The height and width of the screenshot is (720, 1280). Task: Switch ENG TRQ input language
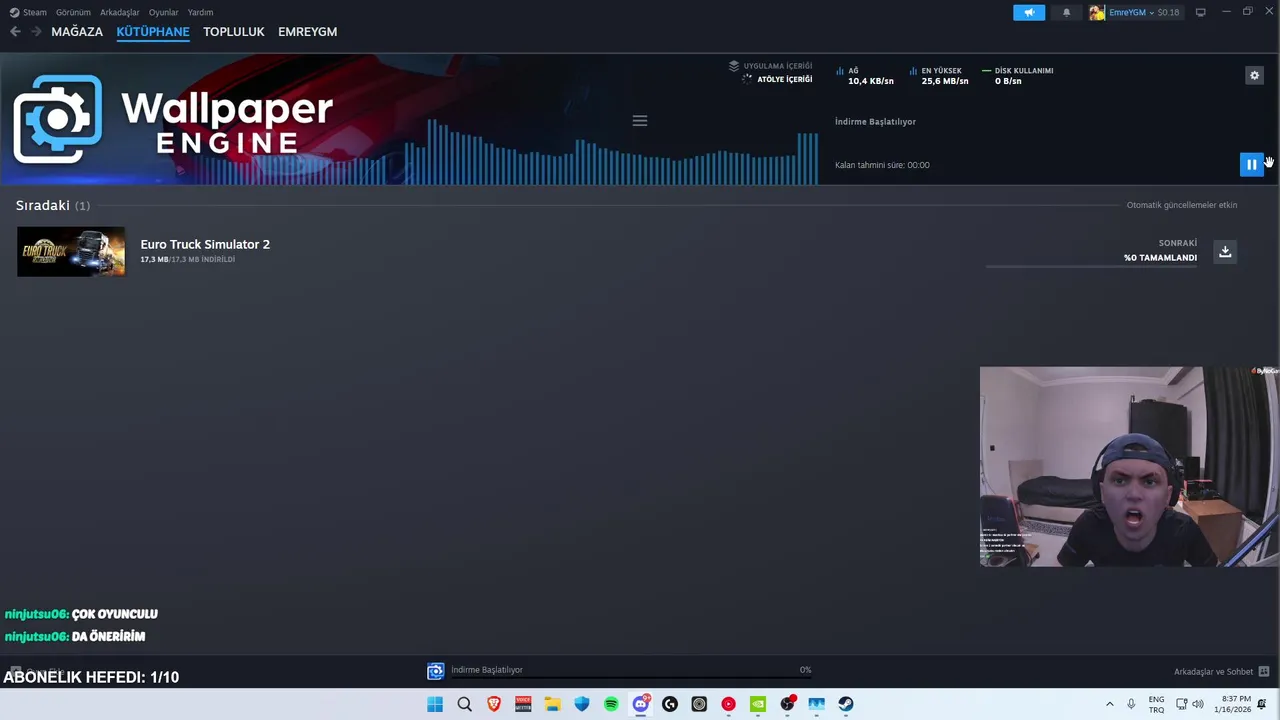click(x=1156, y=704)
